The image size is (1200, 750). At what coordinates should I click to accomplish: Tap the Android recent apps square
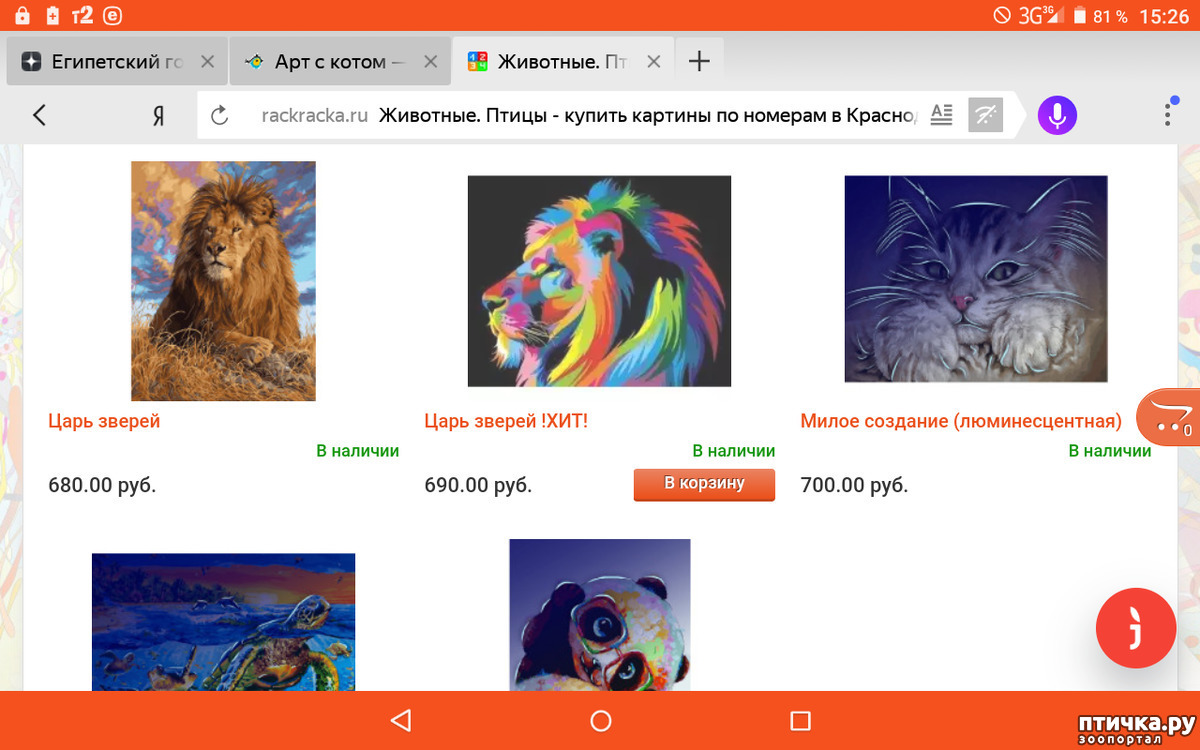(799, 720)
